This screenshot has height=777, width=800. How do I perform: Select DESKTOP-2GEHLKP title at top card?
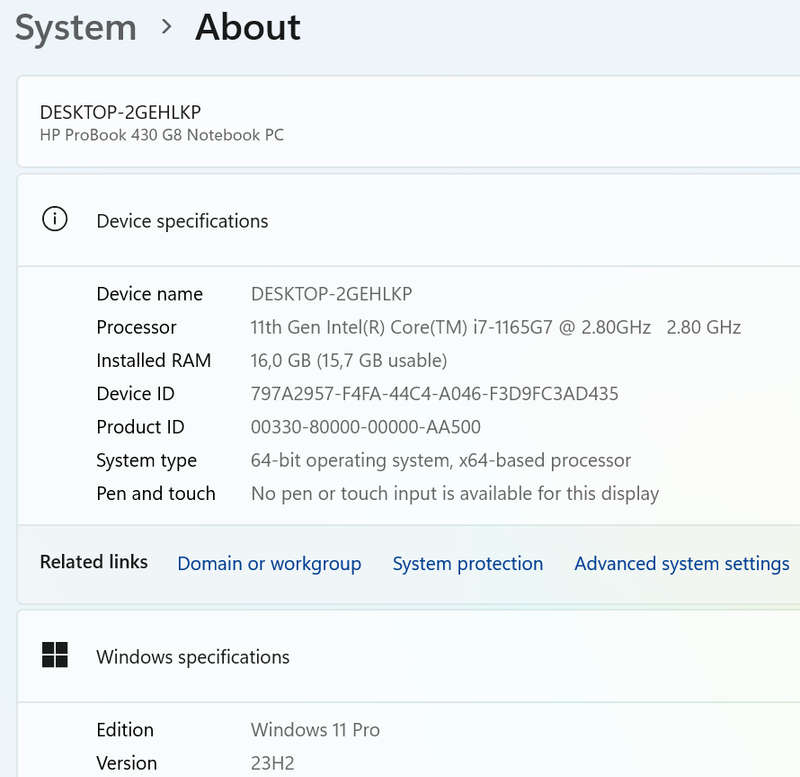[120, 112]
